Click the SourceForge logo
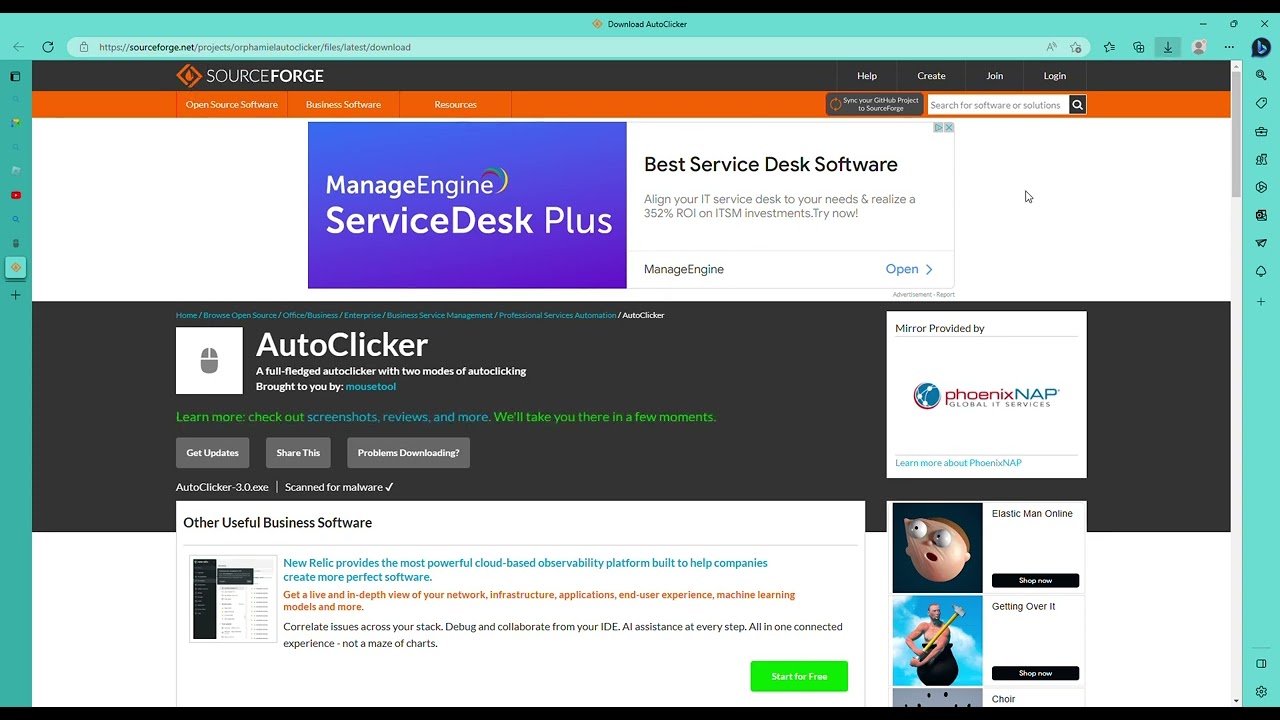This screenshot has width=1280, height=720. pyautogui.click(x=250, y=76)
